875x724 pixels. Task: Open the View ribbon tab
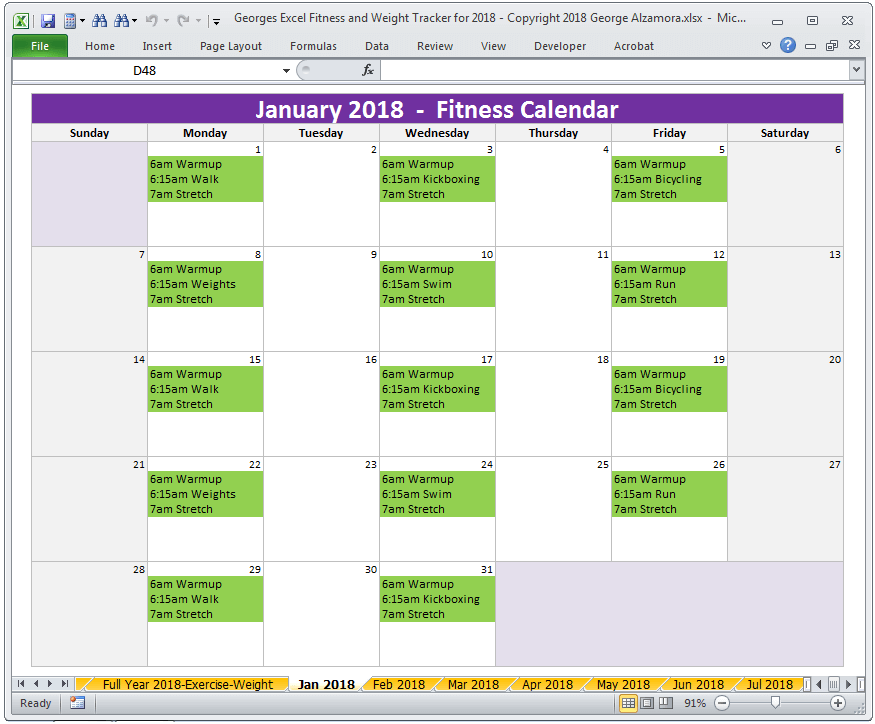493,46
